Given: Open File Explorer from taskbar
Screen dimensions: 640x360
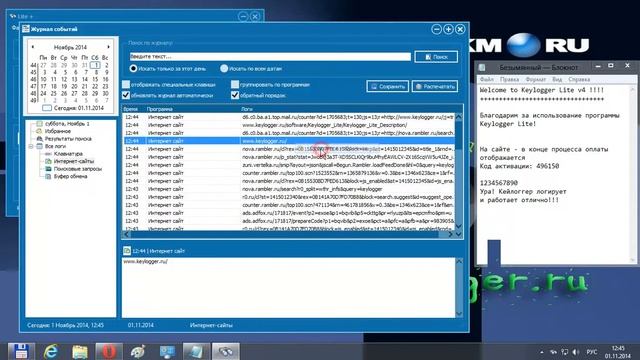Looking at the screenshot, I should 80,351.
